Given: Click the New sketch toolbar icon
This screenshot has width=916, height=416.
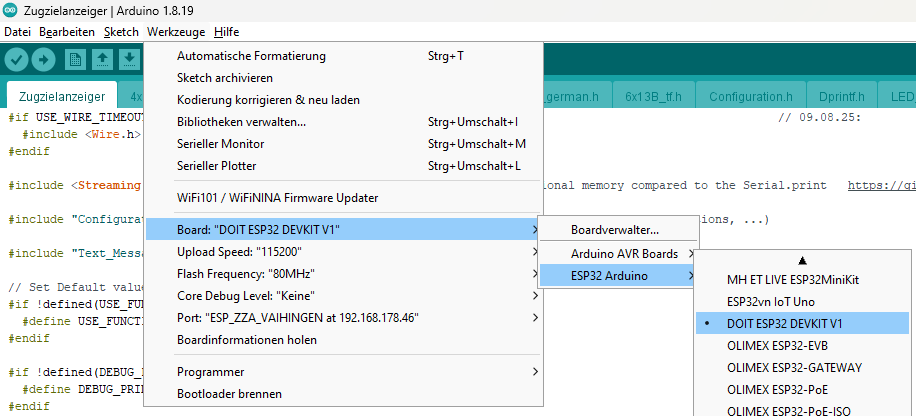Looking at the screenshot, I should [76, 60].
